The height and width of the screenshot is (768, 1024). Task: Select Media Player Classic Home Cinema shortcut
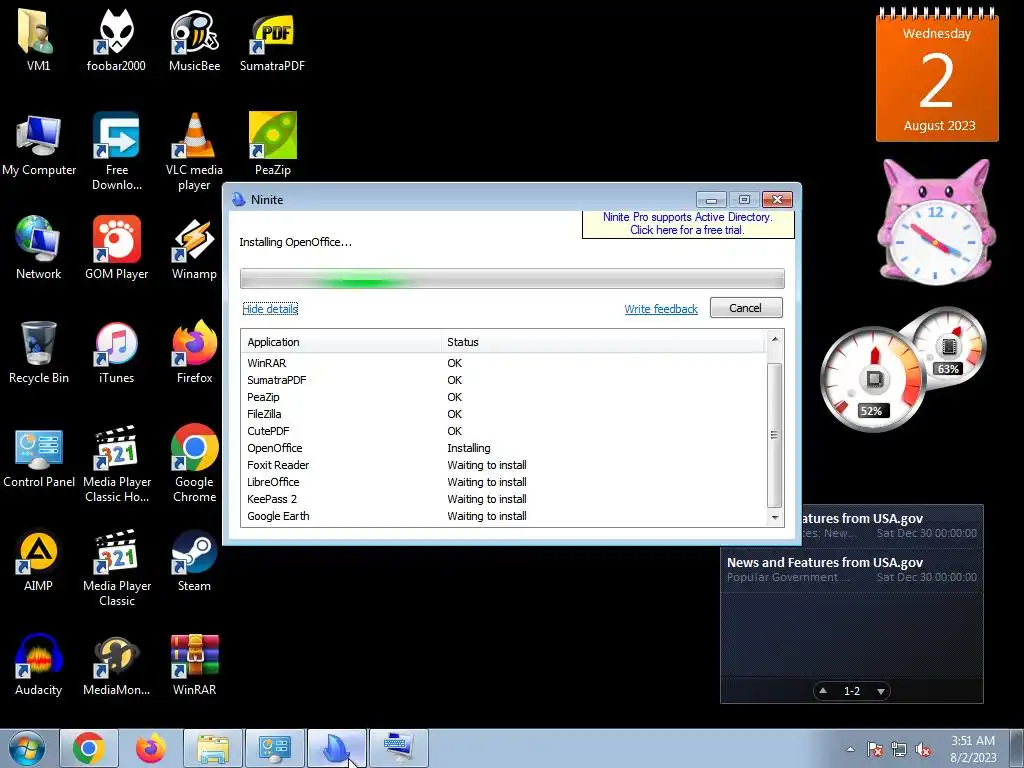(x=116, y=464)
